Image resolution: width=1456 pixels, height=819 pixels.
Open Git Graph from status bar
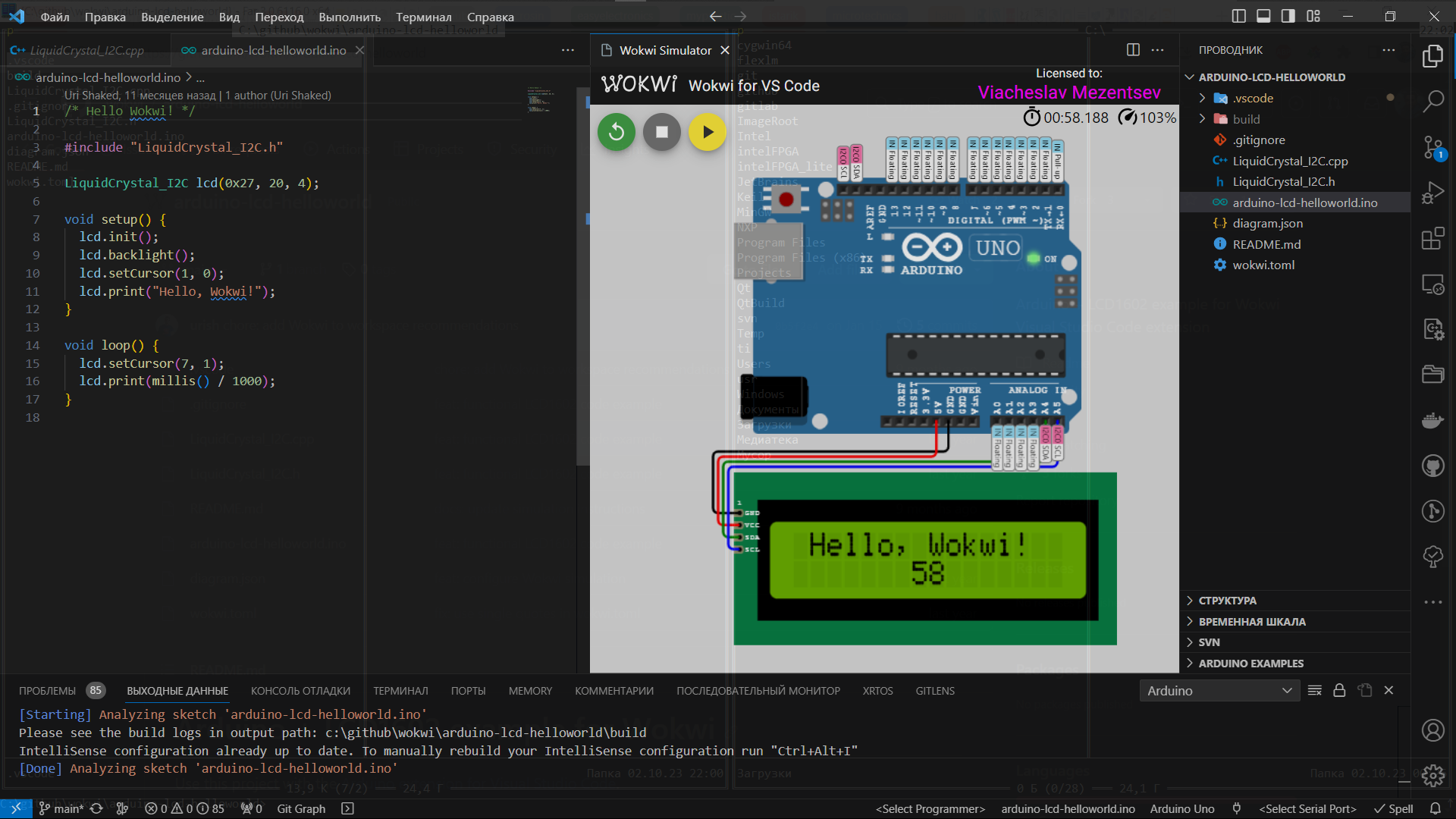tap(301, 808)
